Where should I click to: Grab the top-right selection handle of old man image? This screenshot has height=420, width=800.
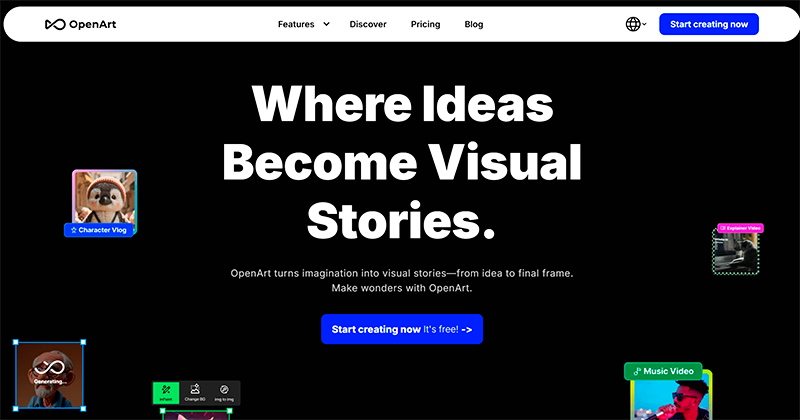pos(83,342)
